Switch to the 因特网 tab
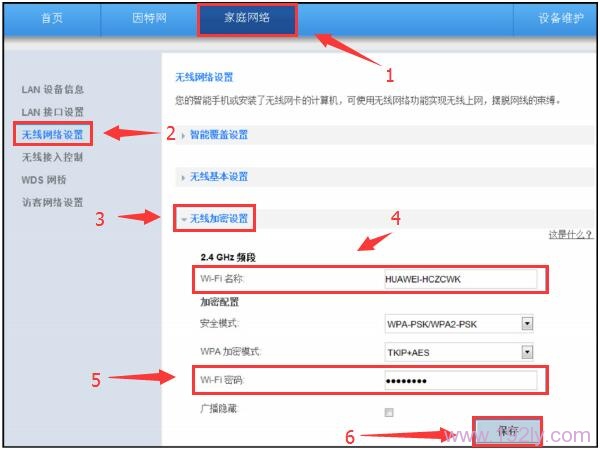 150,18
